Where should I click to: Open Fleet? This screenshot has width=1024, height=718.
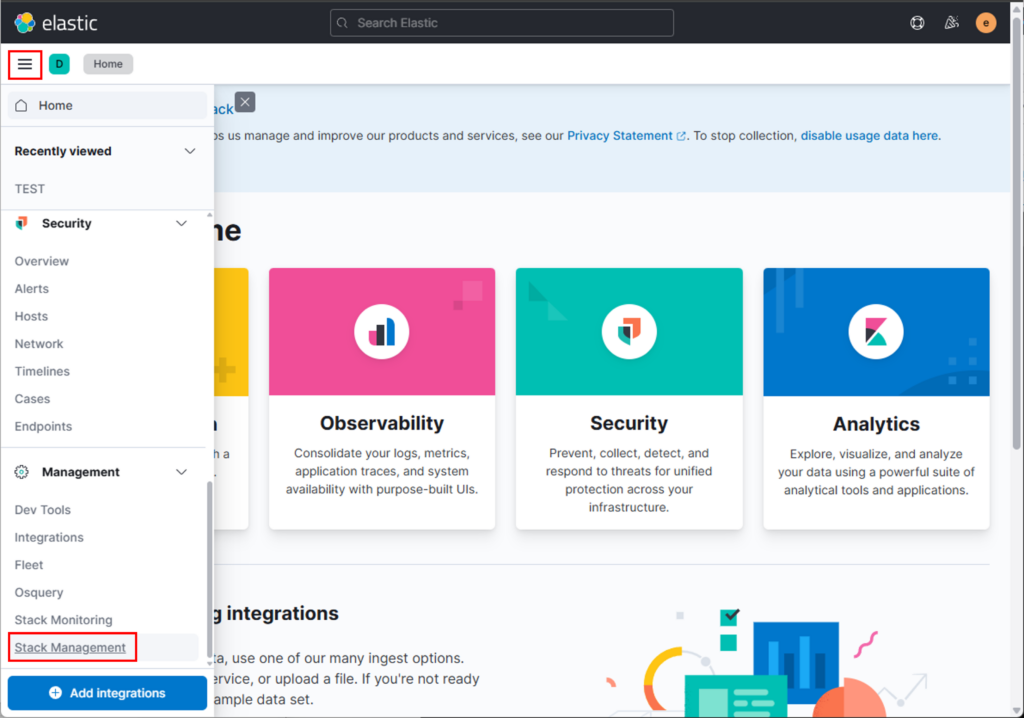click(29, 564)
